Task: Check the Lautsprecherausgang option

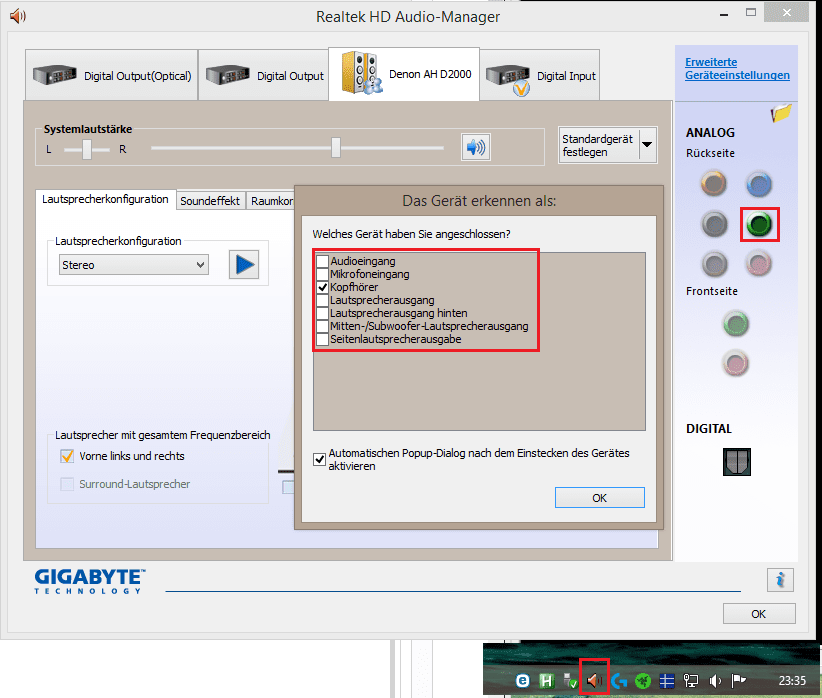Action: click(322, 300)
